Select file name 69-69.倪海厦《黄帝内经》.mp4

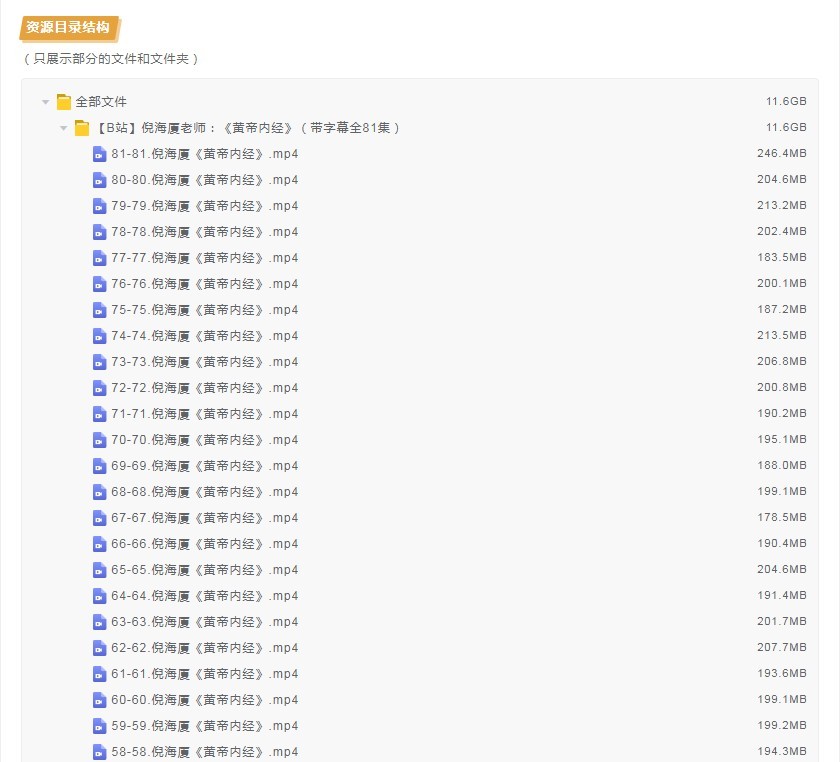(x=205, y=466)
